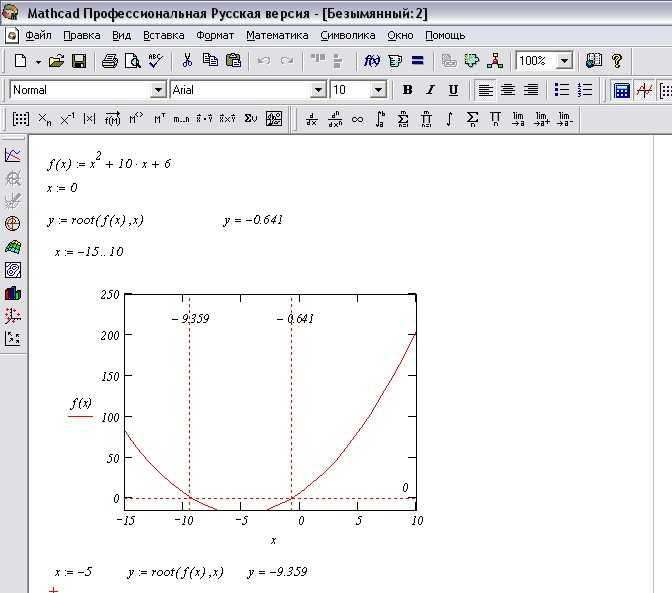Screen dimensions: 672x593
Task: Open the Формат menu
Action: tap(215, 36)
